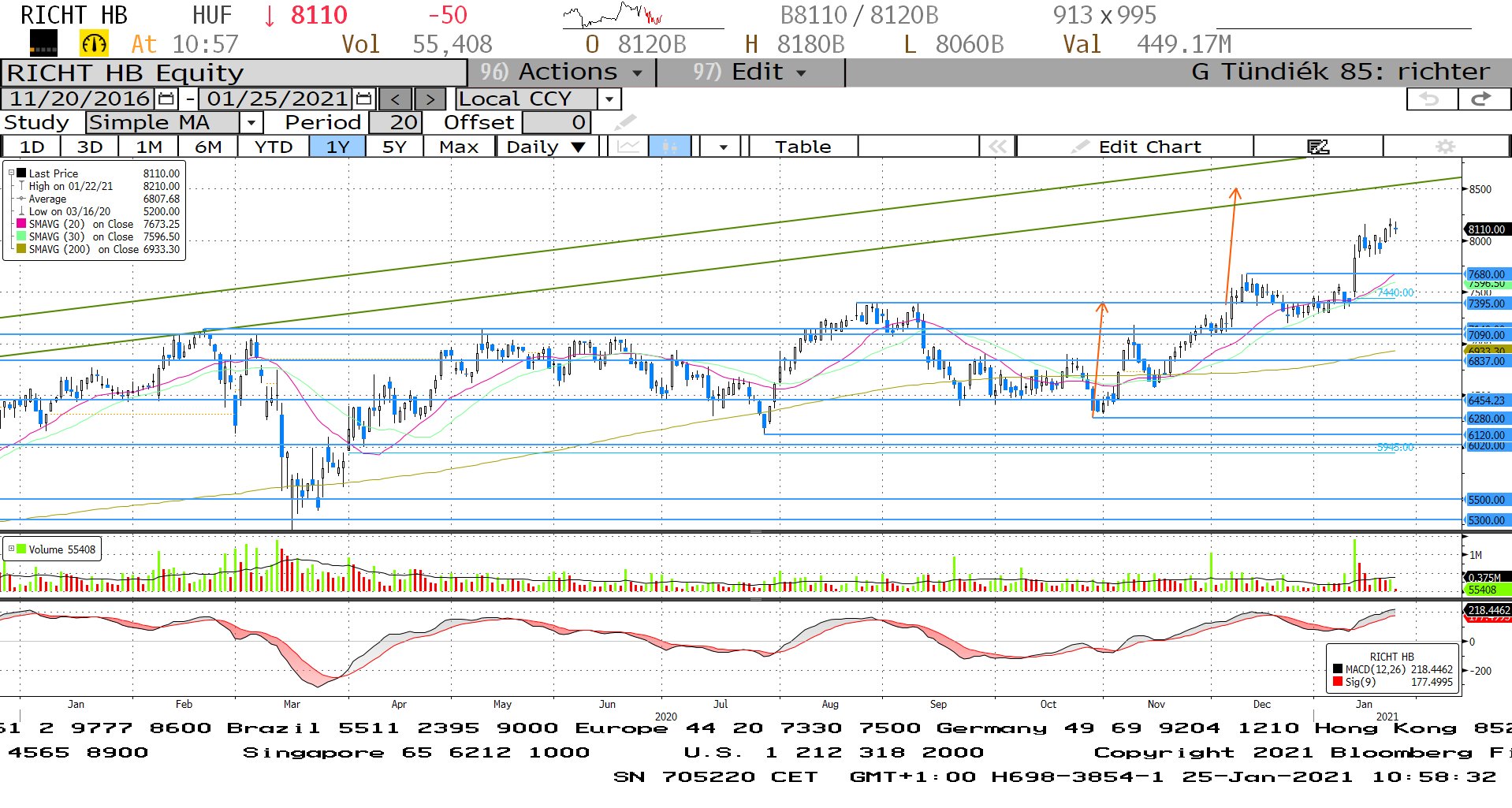Viewport: 1512px width, 808px height.
Task: Shift date range backward with left arrow
Action: point(396,99)
